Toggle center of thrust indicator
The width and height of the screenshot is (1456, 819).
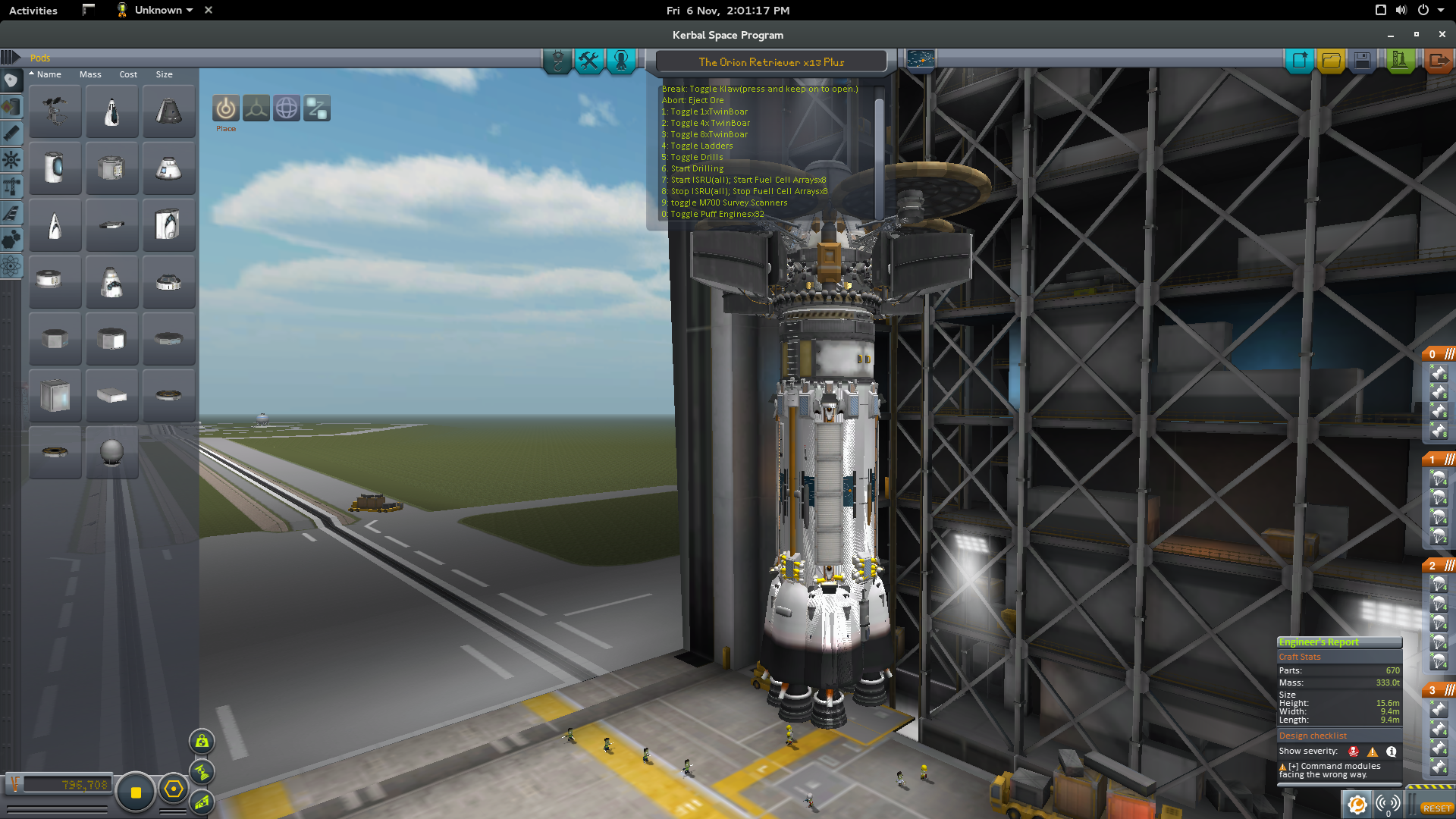coord(202,772)
